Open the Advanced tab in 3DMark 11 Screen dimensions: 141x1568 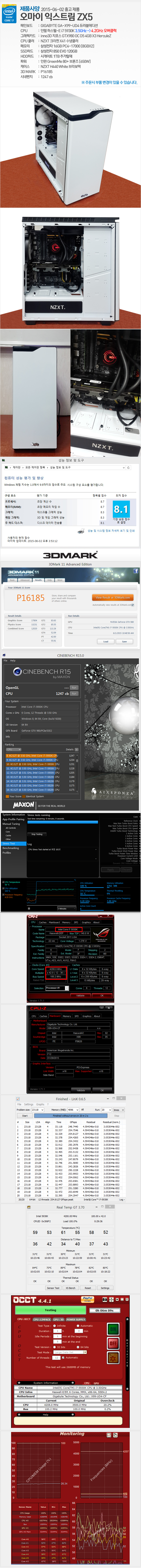pos(25,580)
